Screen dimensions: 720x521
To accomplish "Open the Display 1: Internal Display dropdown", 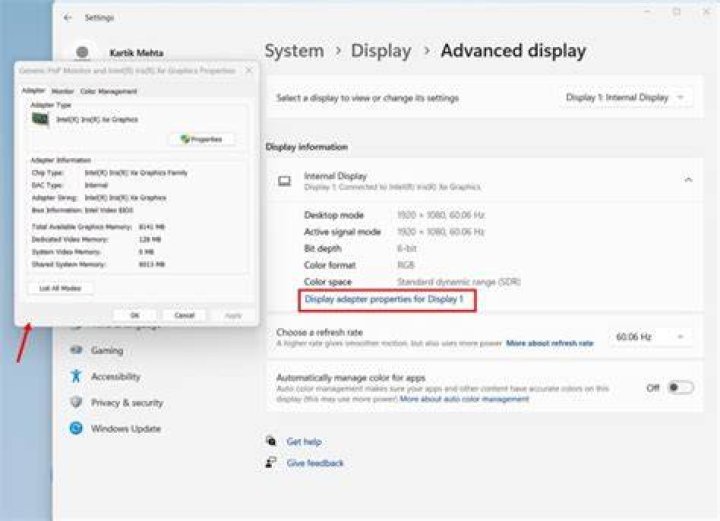I will [626, 97].
